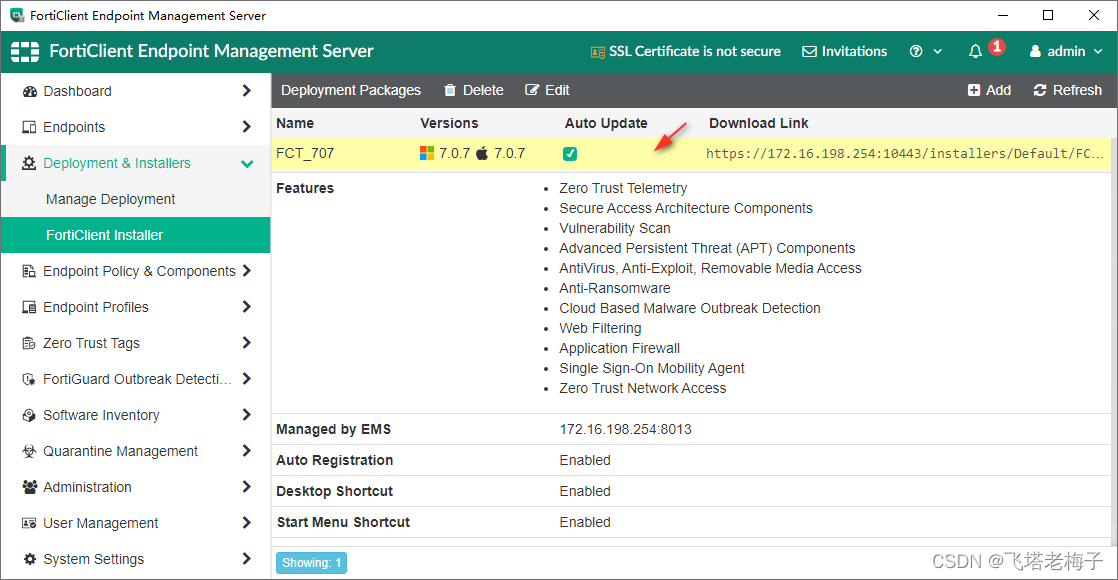Click the Name column header
Viewport: 1118px width, 580px height.
click(295, 123)
